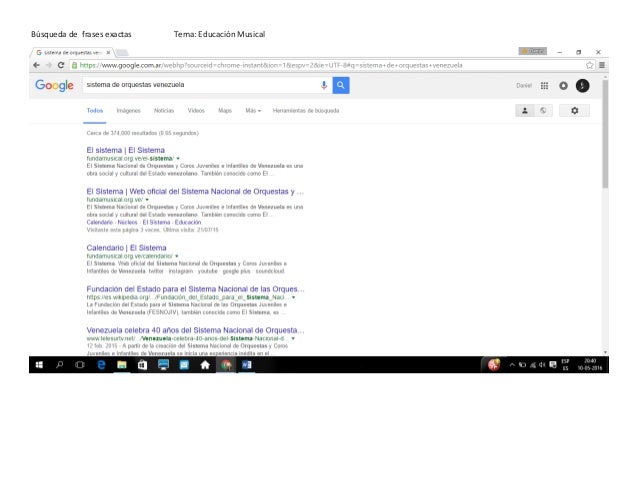The image size is (638, 493).
Task: Launch Microsoft Edge from the taskbar
Action: point(101,365)
